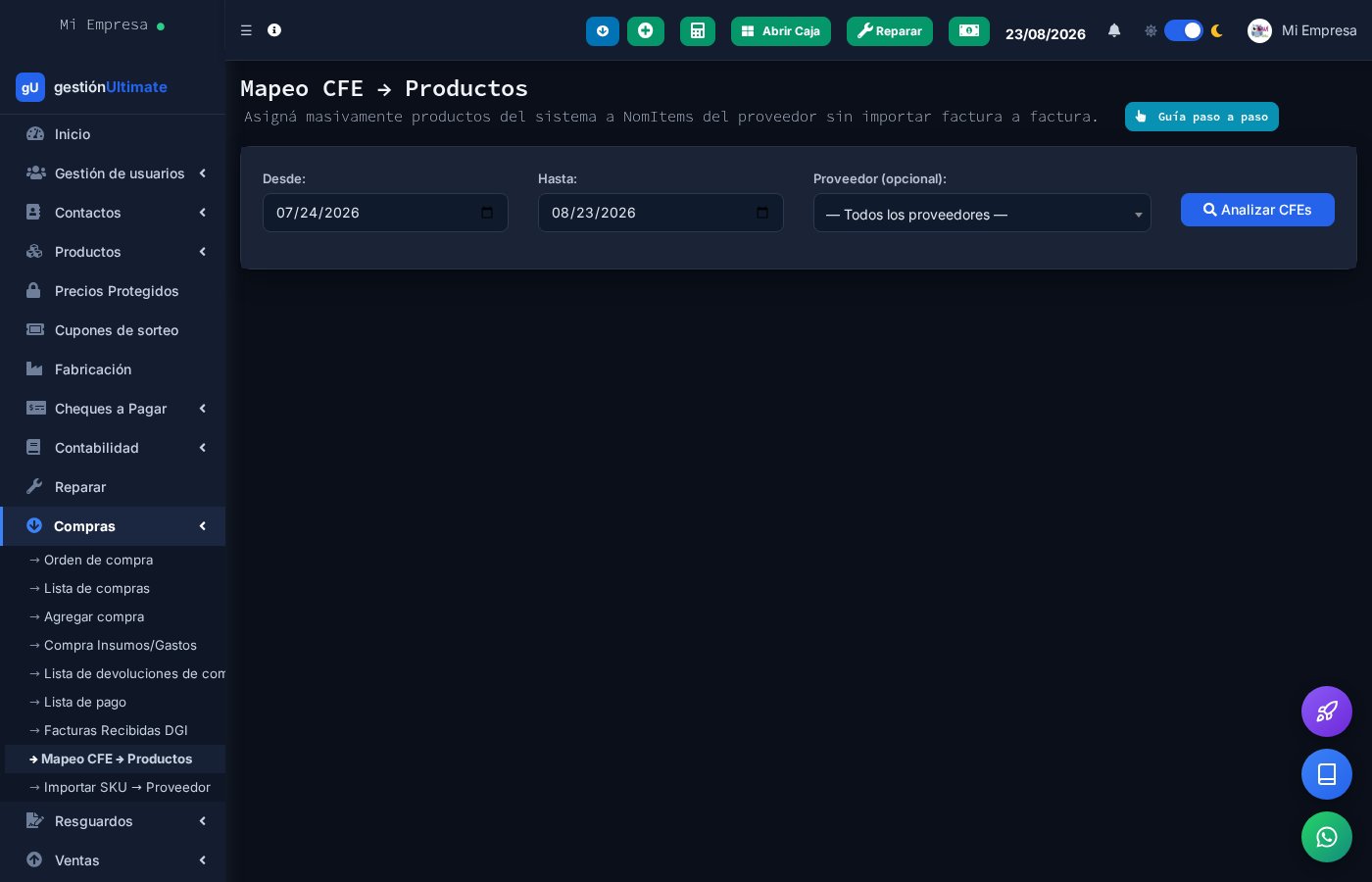Toggle the dark mode switch
Image resolution: width=1372 pixels, height=882 pixels.
tap(1184, 30)
